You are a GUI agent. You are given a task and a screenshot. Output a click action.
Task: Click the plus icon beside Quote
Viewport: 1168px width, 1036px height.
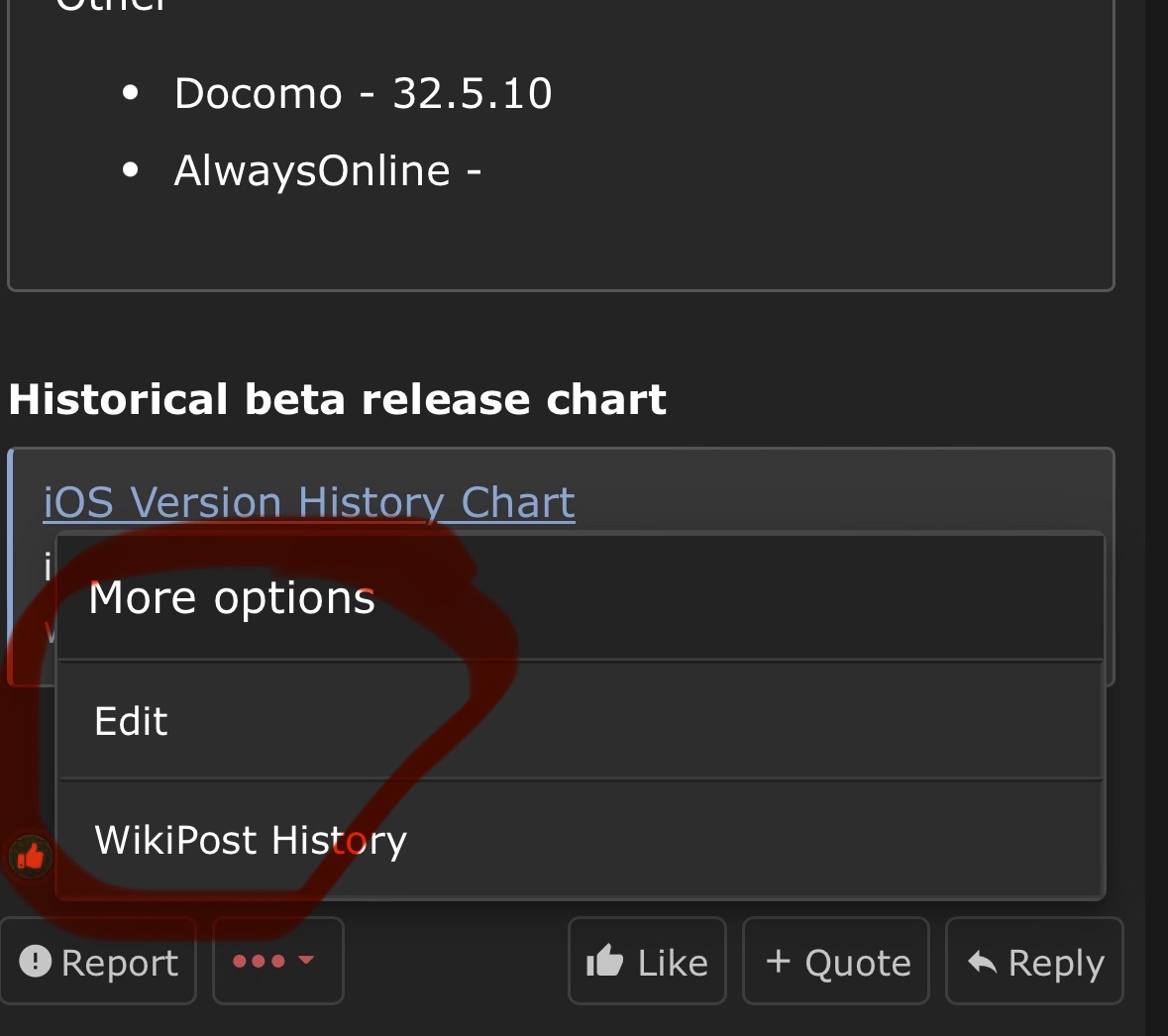[x=779, y=960]
